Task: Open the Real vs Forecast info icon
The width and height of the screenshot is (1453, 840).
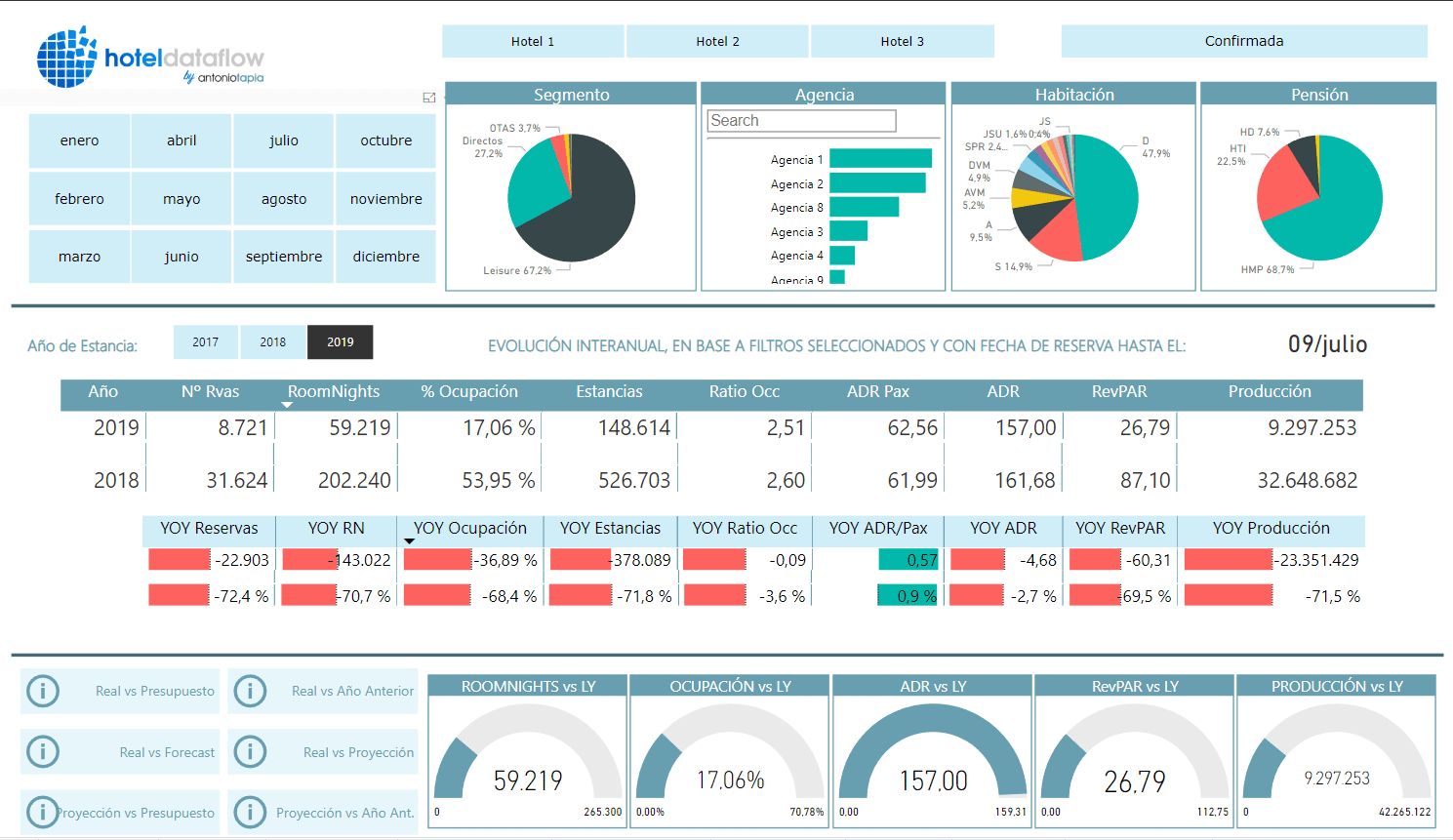Action: pyautogui.click(x=42, y=751)
